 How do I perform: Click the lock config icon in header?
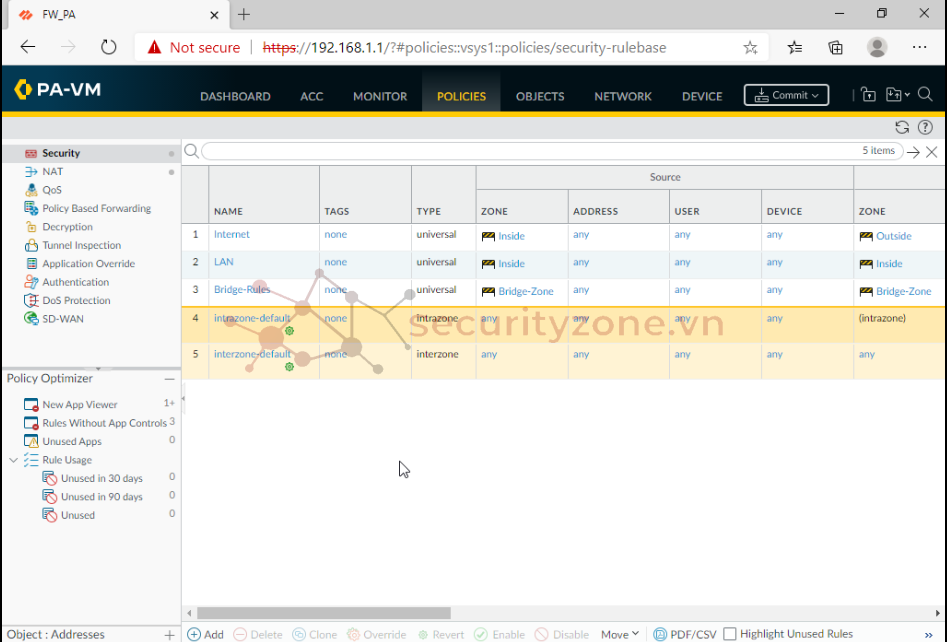[x=868, y=95]
